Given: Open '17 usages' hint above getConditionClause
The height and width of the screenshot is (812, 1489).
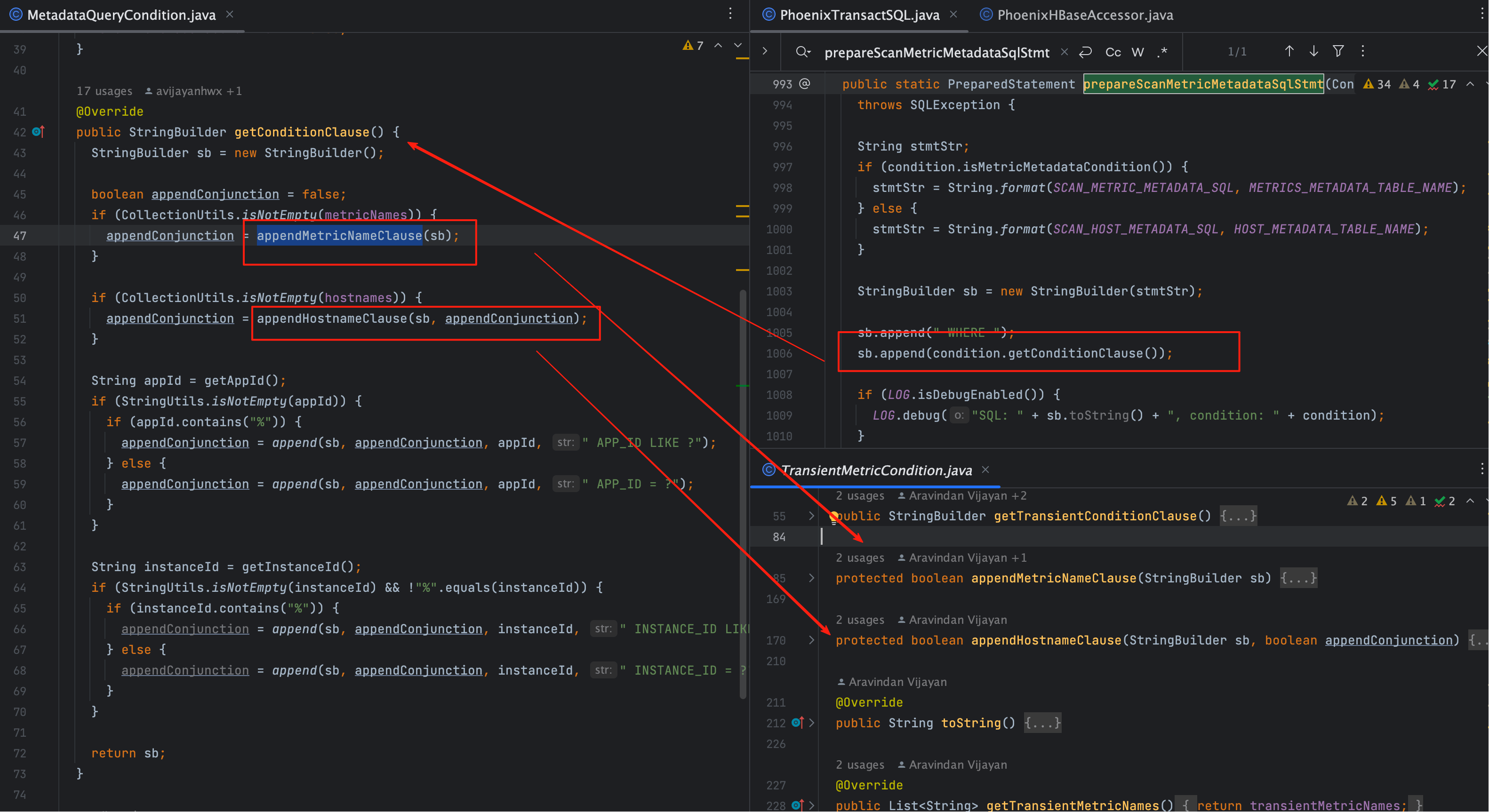Looking at the screenshot, I should 104,91.
